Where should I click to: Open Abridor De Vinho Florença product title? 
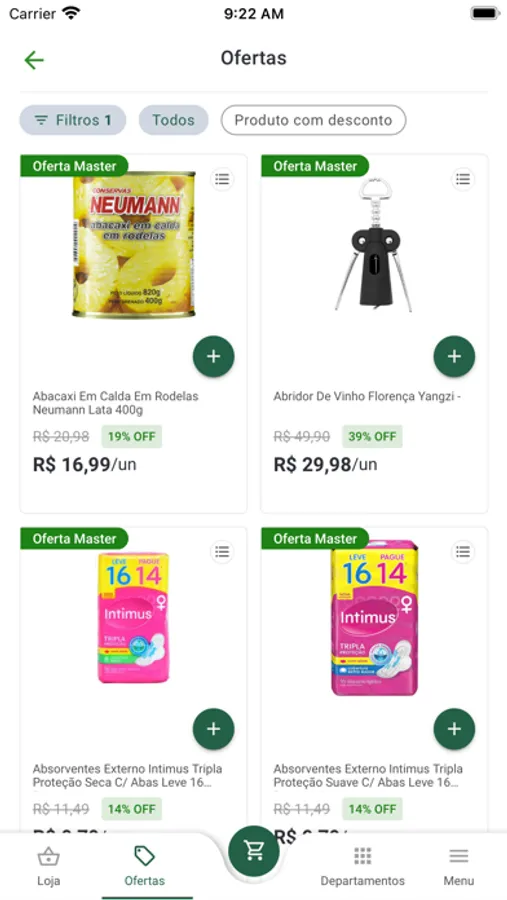[x=368, y=397]
